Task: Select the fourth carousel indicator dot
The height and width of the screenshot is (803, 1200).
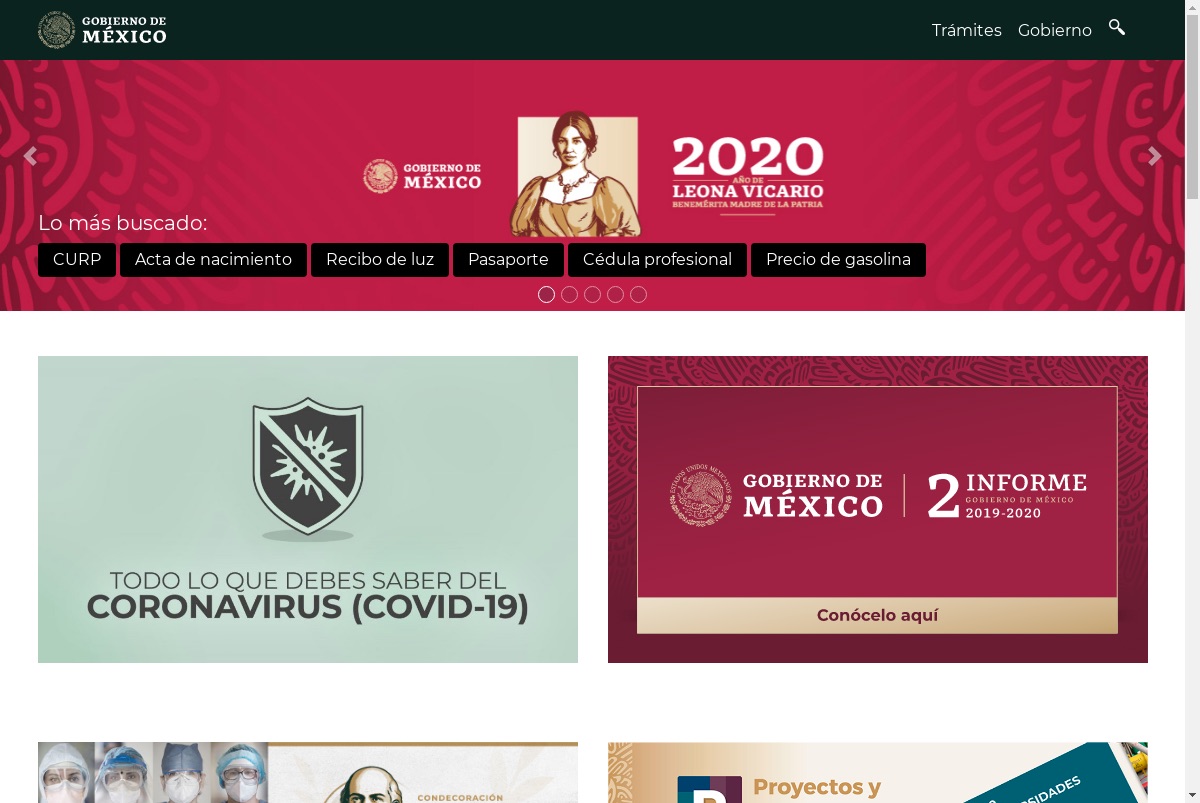Action: point(615,294)
